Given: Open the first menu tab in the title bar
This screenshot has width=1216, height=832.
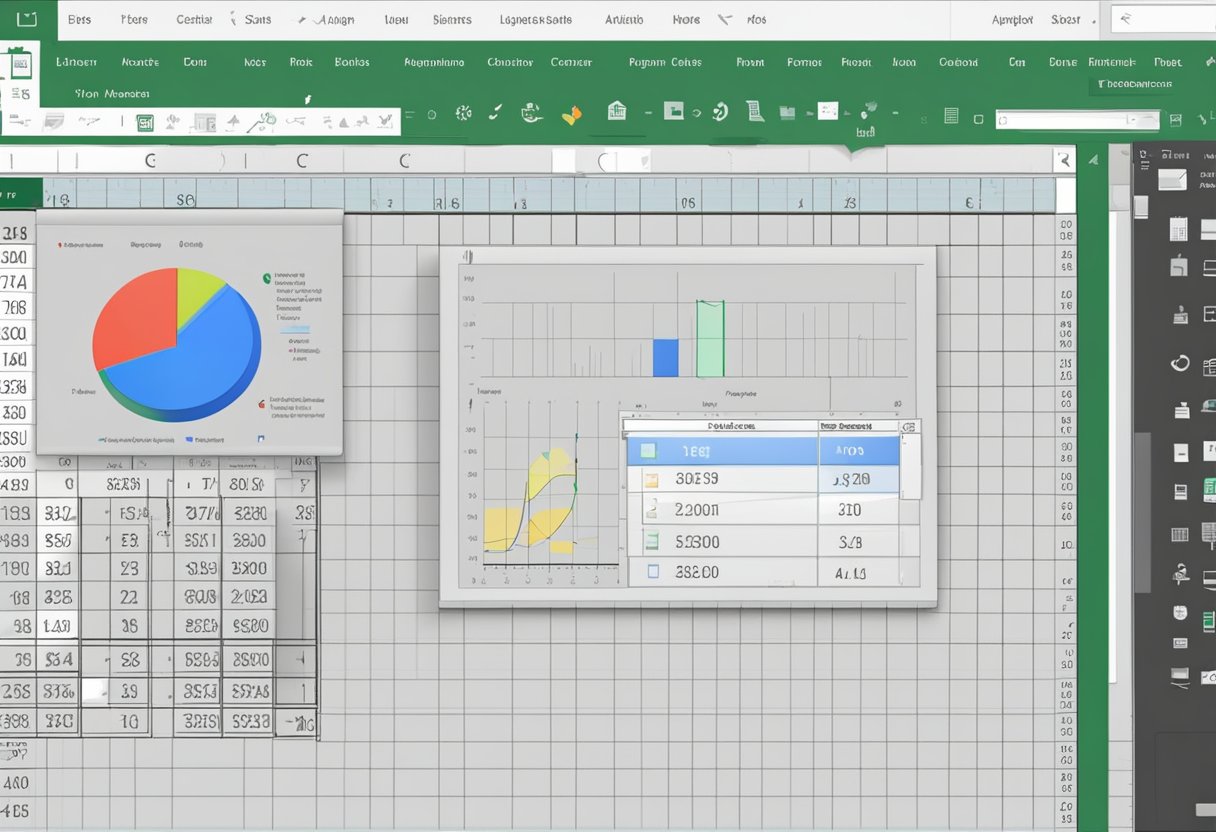Looking at the screenshot, I should coord(79,20).
